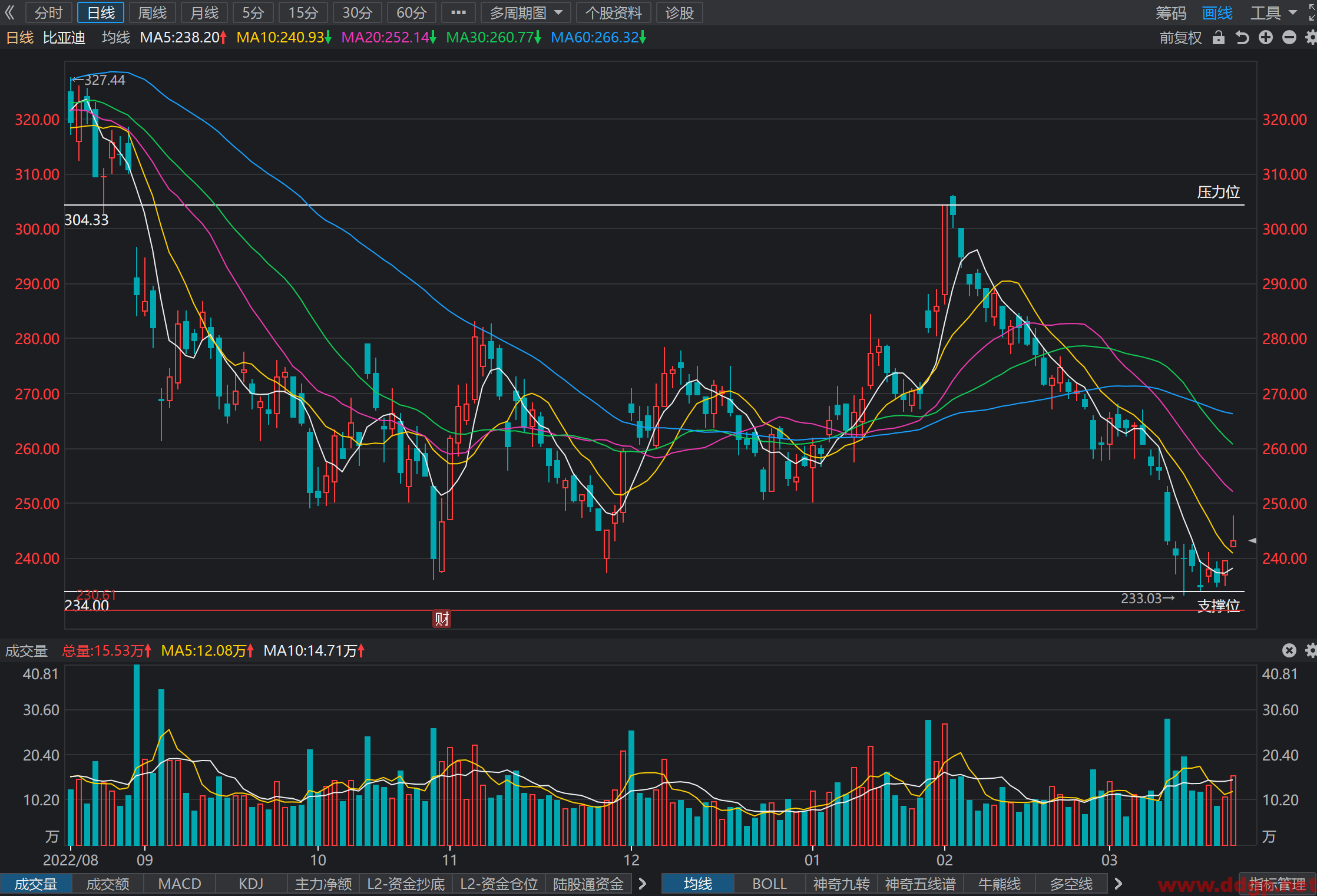
Task: Open 诊股 stock diagnosis
Action: 680,12
